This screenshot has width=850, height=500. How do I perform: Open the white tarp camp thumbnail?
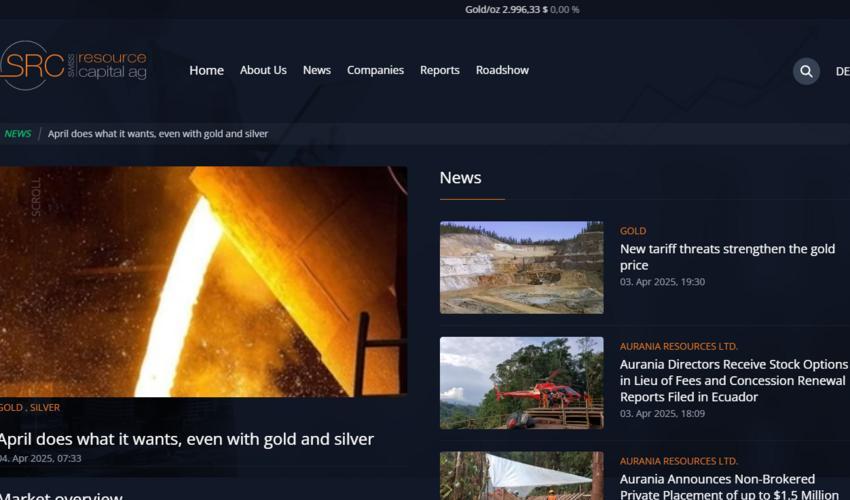[521, 476]
